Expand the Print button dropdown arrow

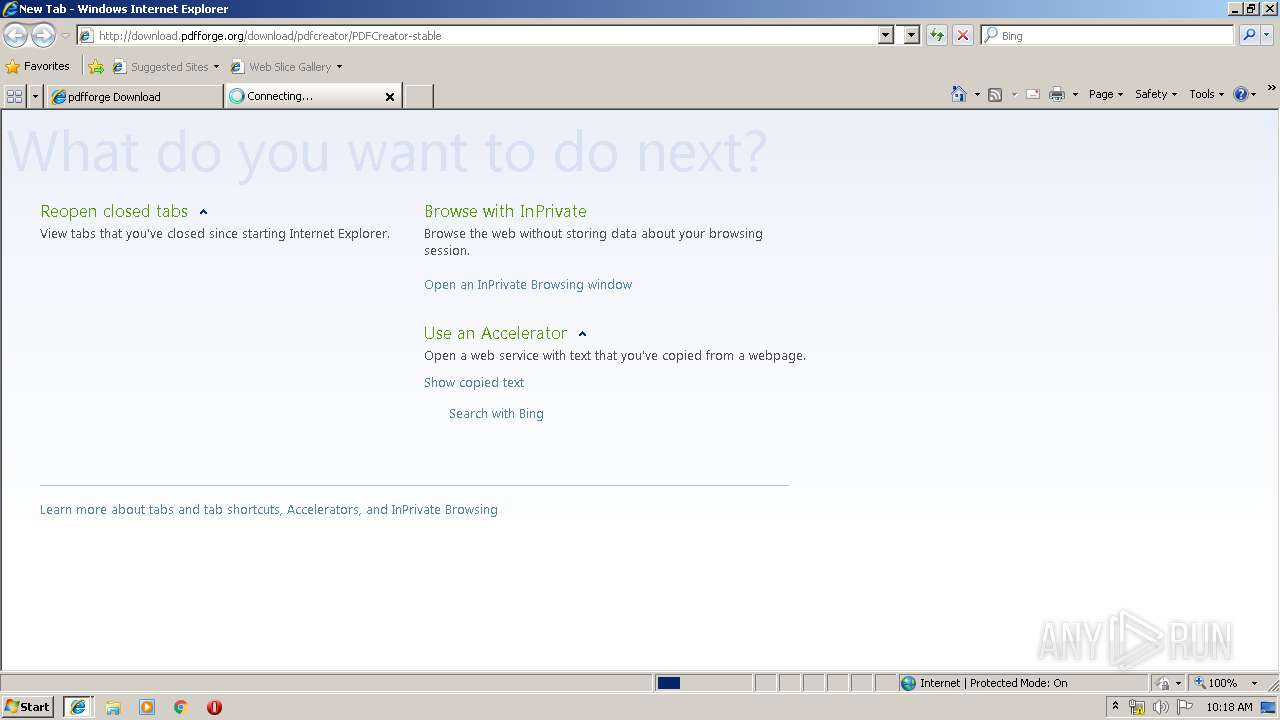pos(1075,94)
